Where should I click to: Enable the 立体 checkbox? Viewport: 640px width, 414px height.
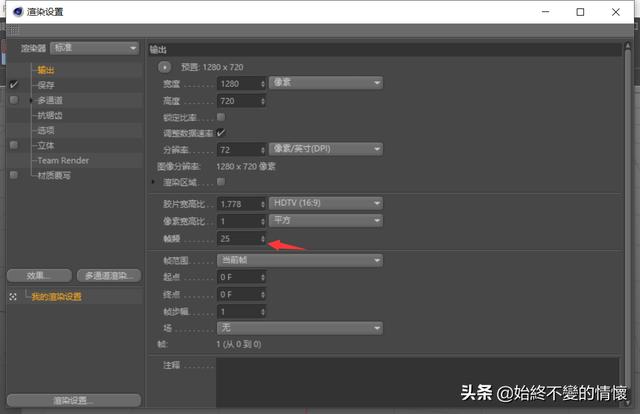click(x=14, y=145)
